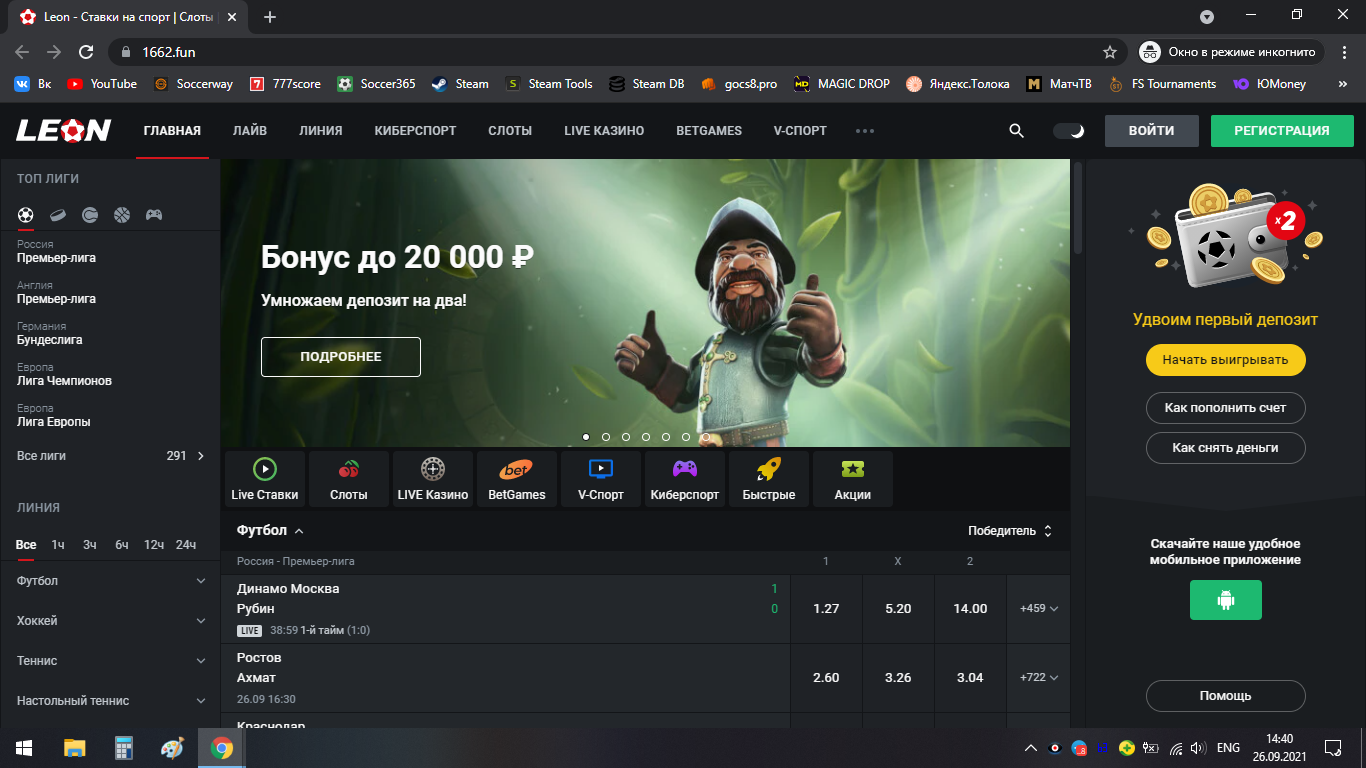This screenshot has height=768, width=1366.
Task: Open Windows Start menu
Action: pos(24,748)
